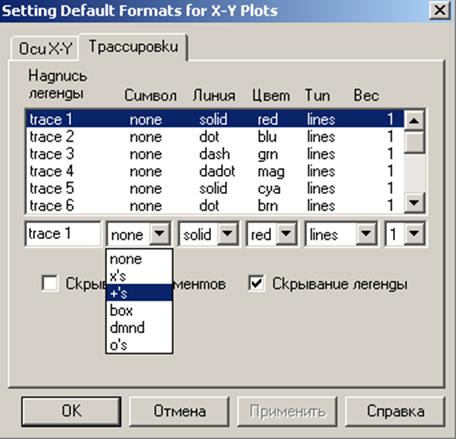Expand the color dropdown showing red
This screenshot has width=456, height=439.
286,234
